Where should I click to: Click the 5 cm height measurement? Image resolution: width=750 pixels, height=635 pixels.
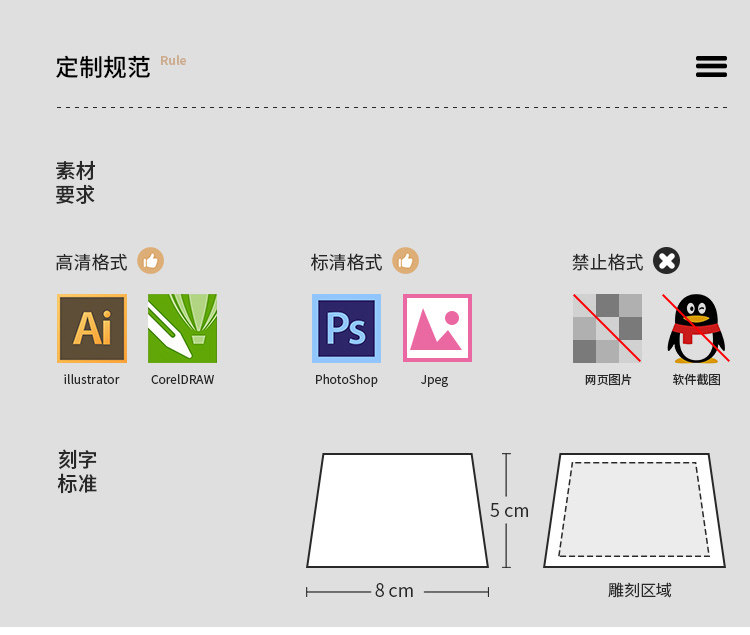[x=509, y=511]
